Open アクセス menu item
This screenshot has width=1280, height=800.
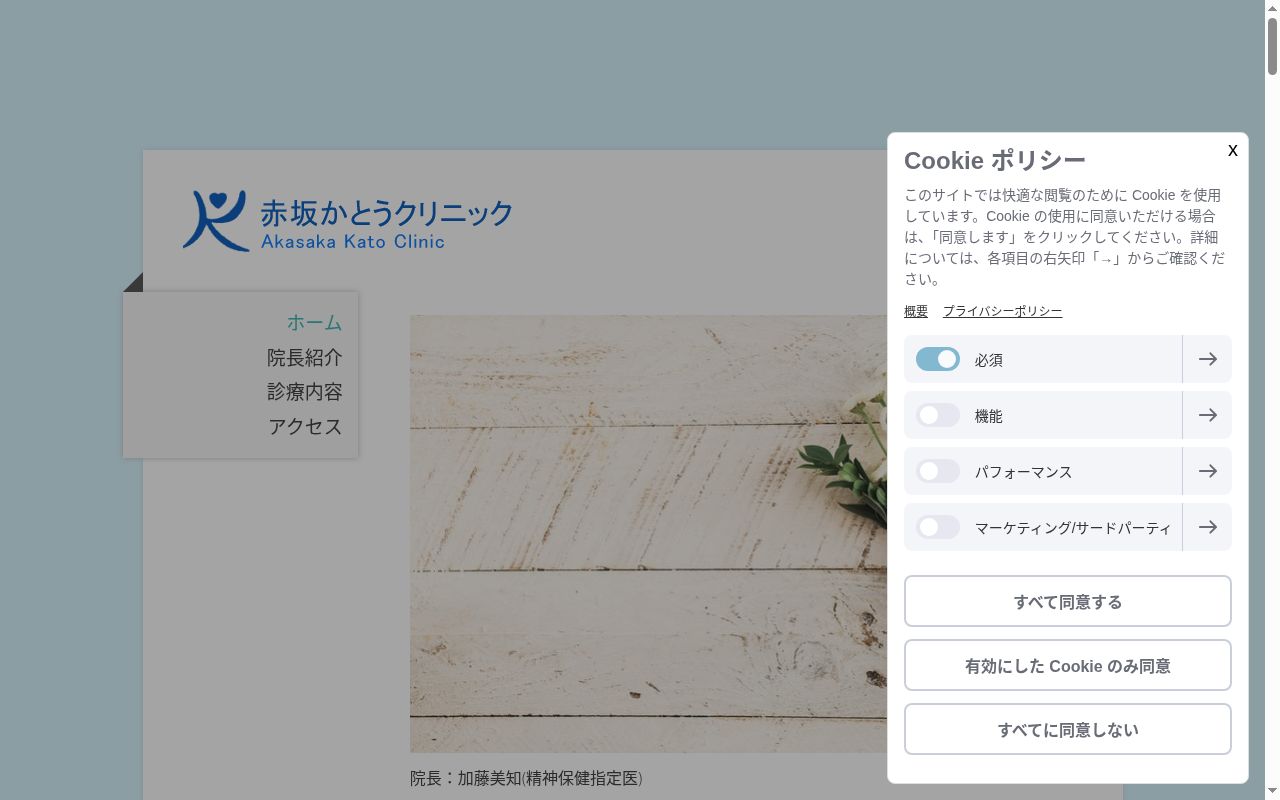[x=305, y=426]
